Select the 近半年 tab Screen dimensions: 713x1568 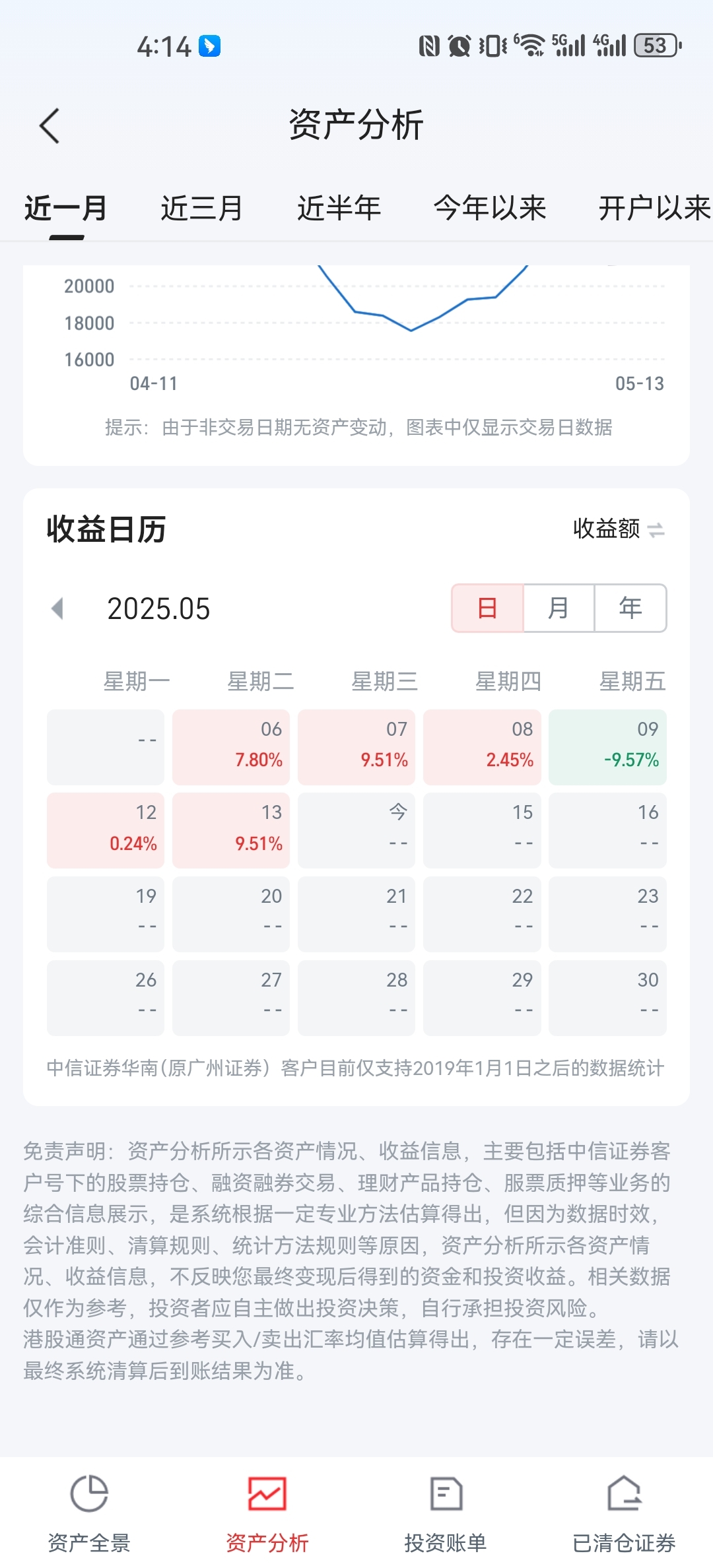tap(339, 209)
